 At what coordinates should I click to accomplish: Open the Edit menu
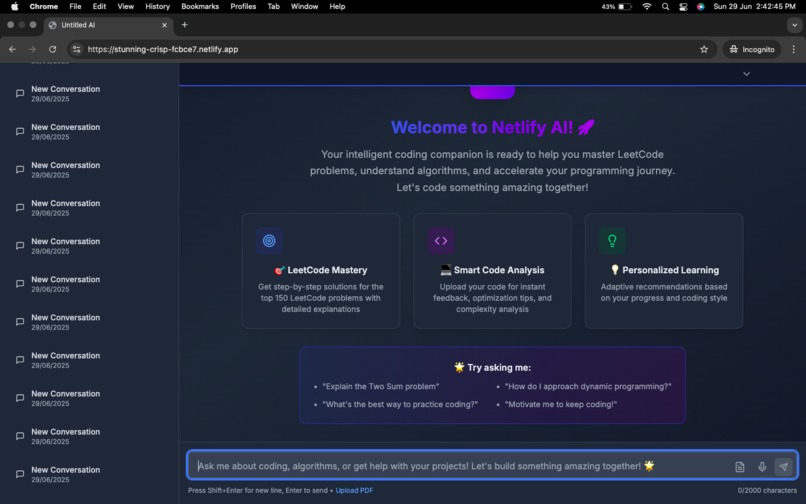tap(99, 6)
